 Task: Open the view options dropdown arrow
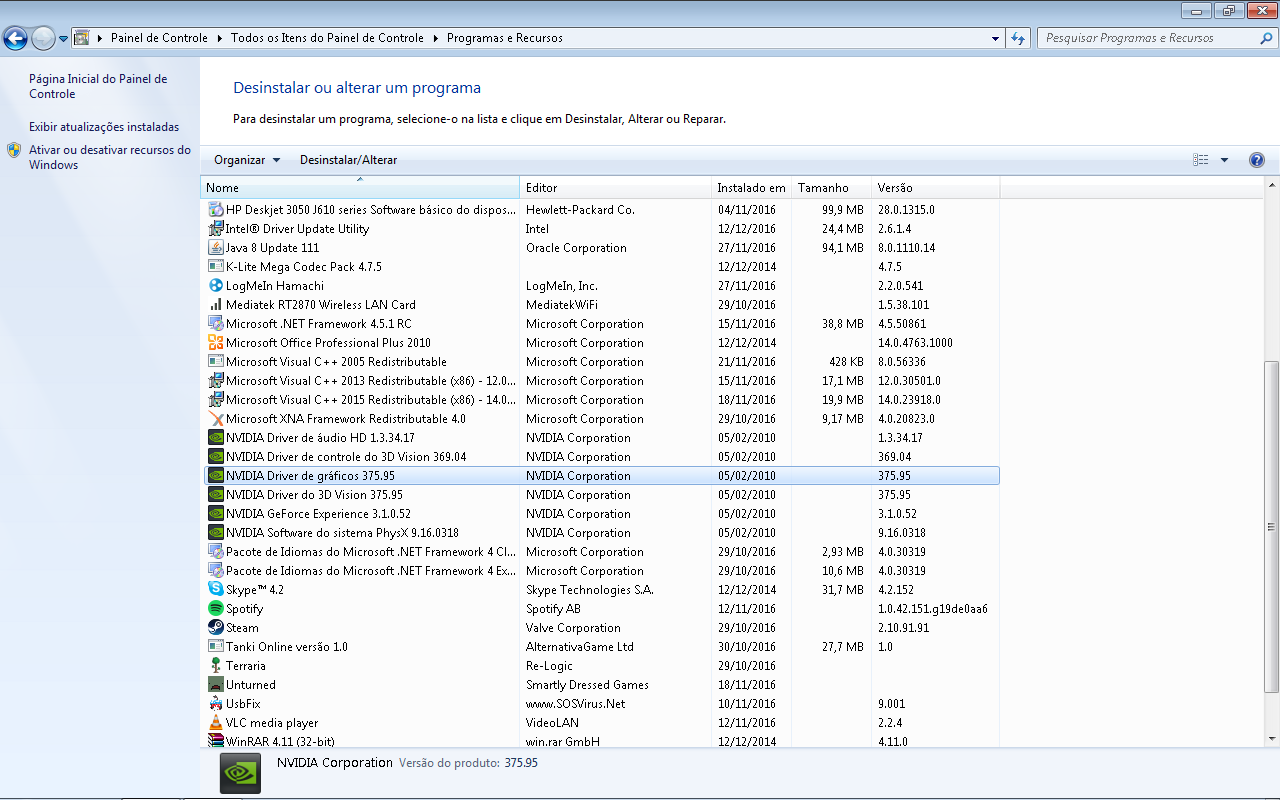[x=1224, y=160]
